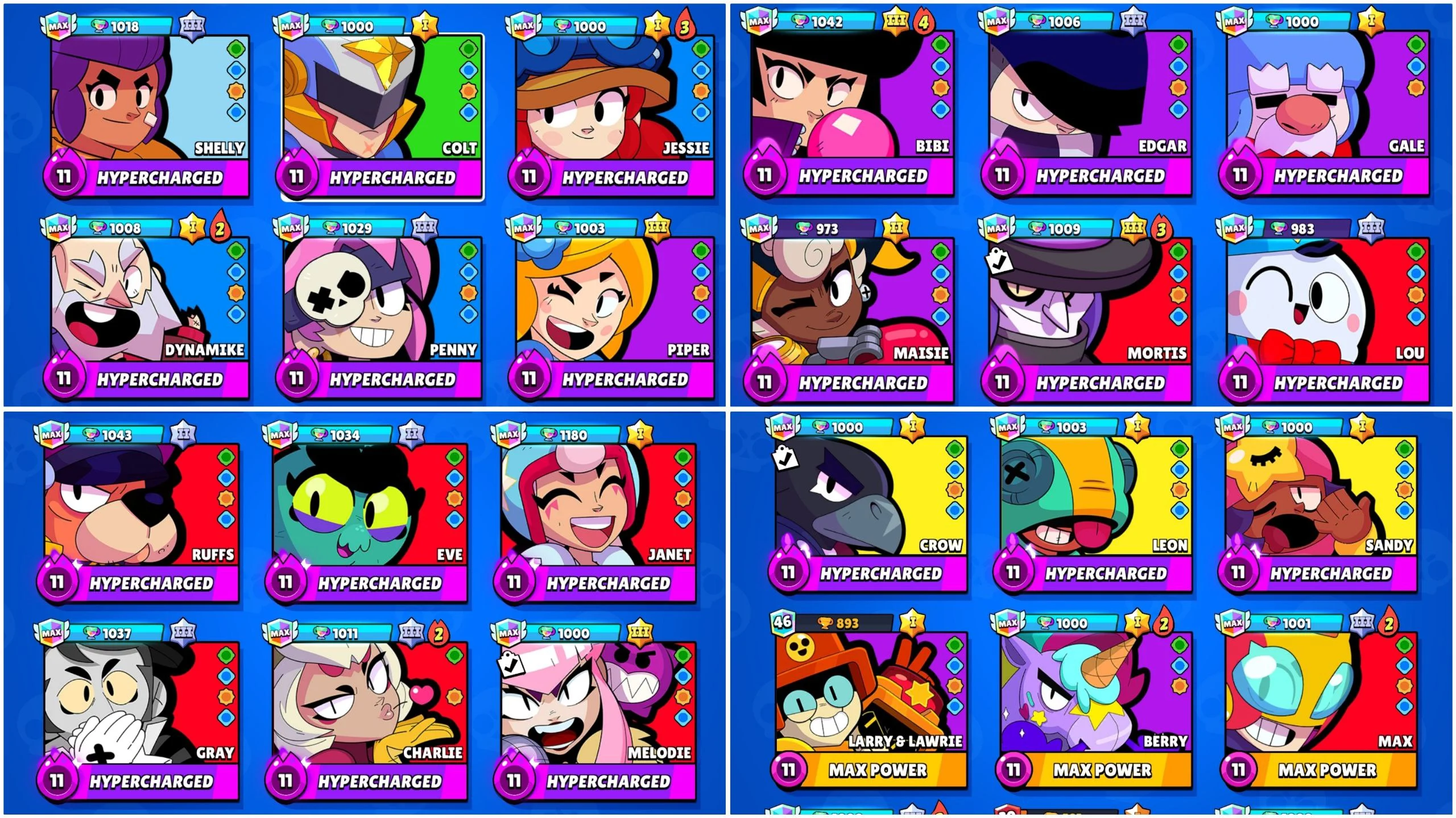
Task: Click the orange star power dot on Charlie
Action: (x=454, y=696)
